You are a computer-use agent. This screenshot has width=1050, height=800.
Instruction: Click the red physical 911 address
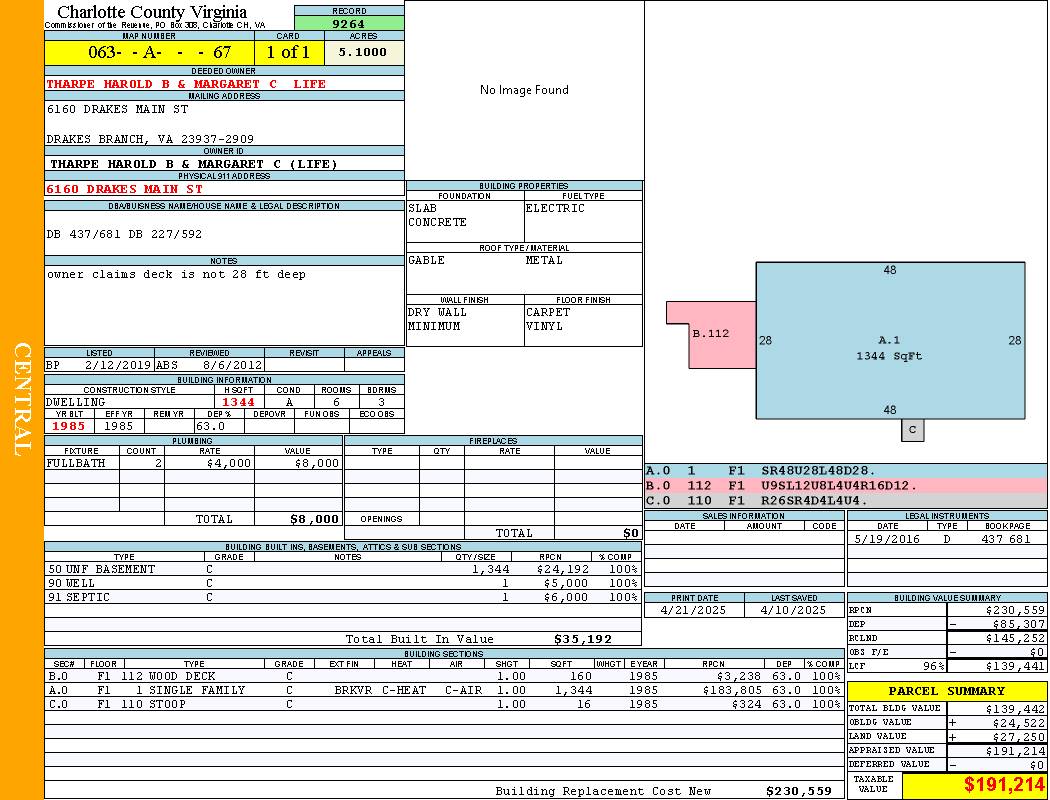click(125, 188)
